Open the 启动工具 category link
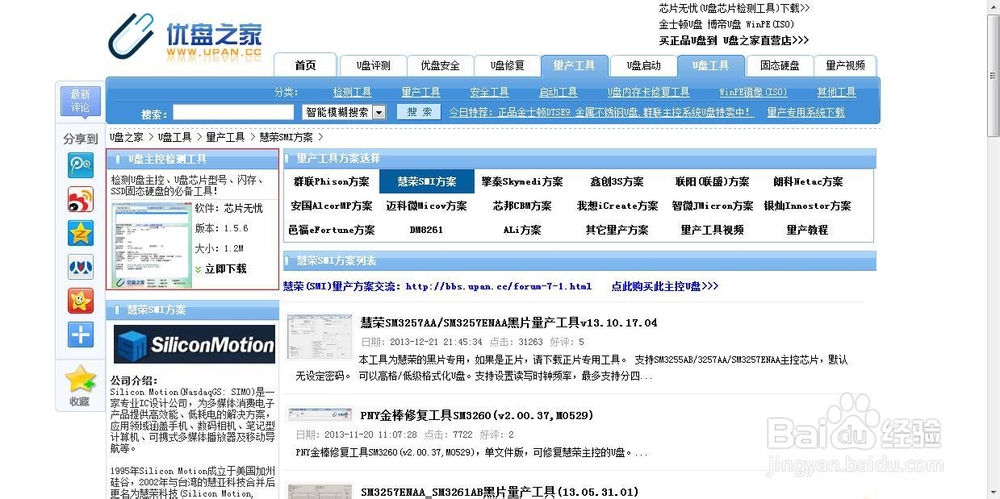This screenshot has height=499, width=1000. click(x=558, y=93)
